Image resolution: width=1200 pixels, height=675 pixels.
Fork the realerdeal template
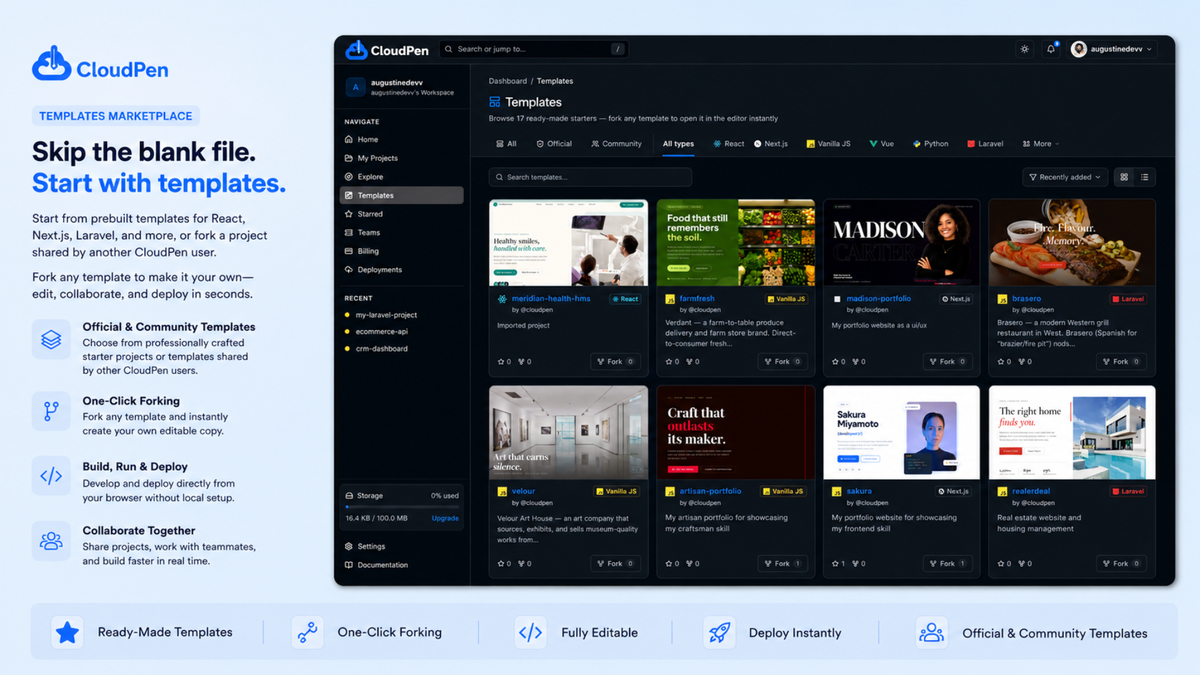[x=1121, y=564]
